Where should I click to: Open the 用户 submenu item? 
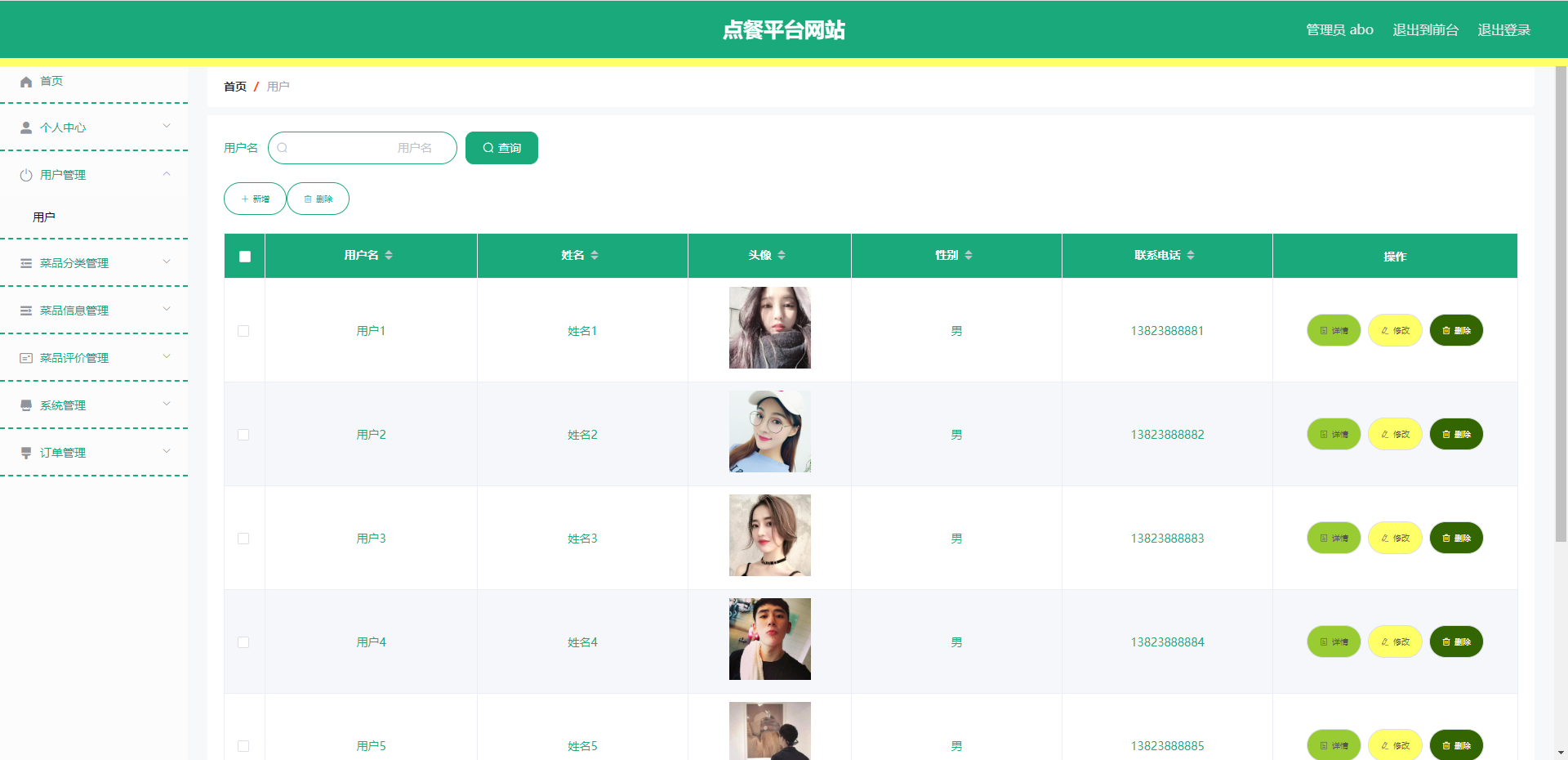[x=44, y=217]
